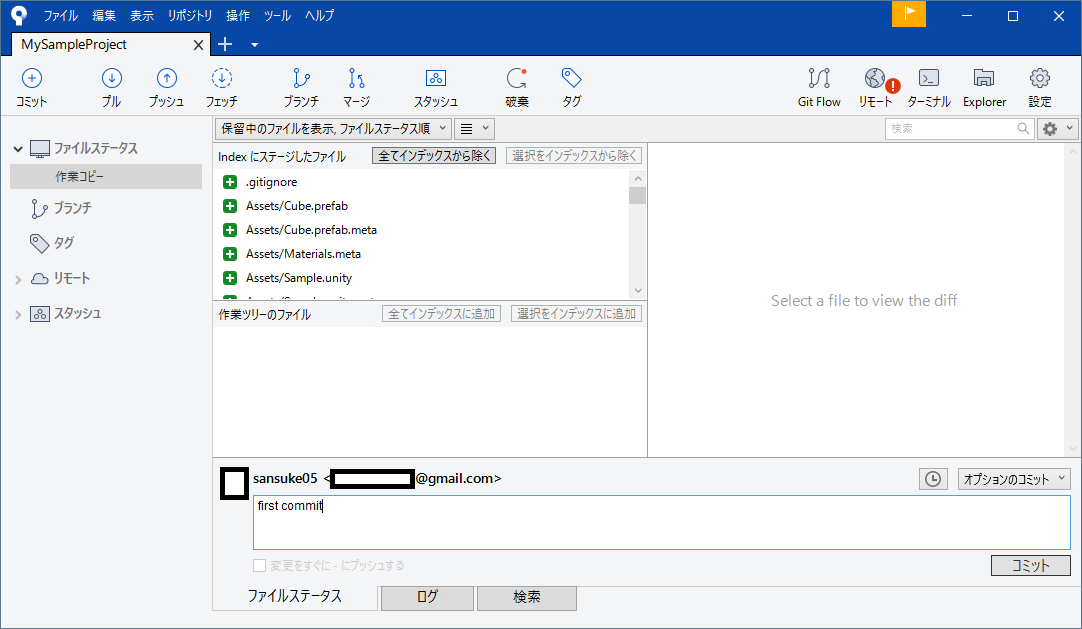
Task: Click the コミット toolbar icon
Action: [30, 86]
